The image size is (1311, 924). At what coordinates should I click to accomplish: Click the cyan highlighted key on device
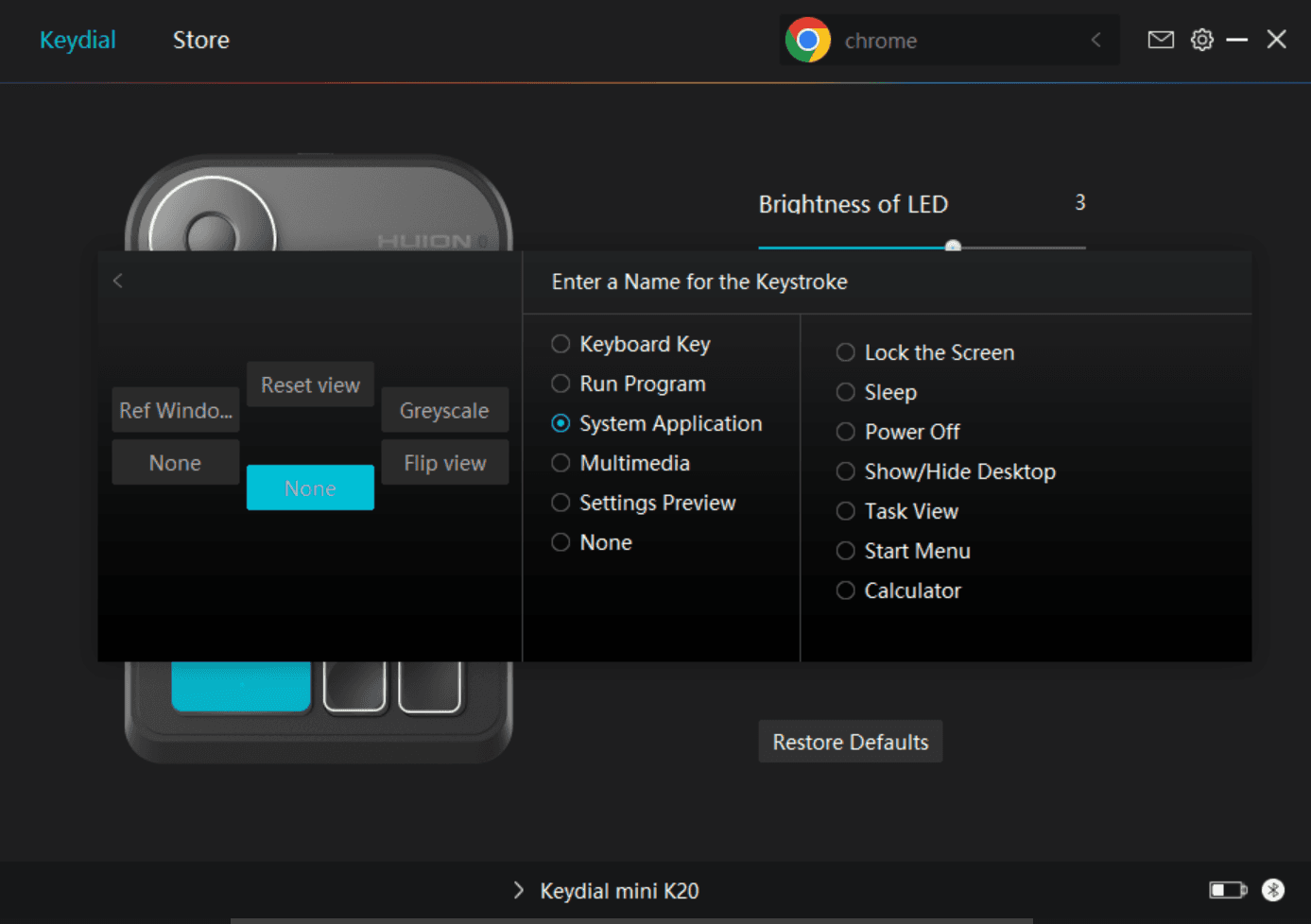[241, 685]
